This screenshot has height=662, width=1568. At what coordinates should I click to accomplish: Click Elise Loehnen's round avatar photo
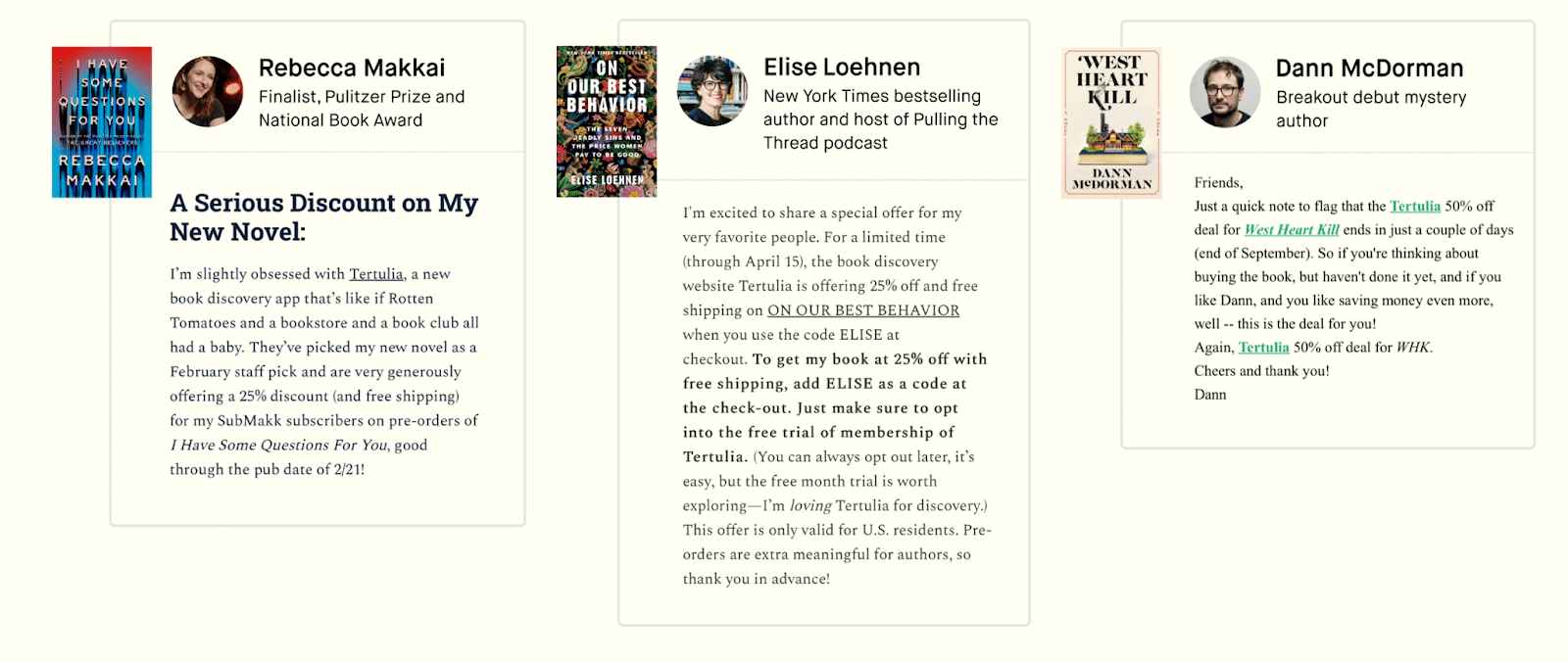point(712,91)
